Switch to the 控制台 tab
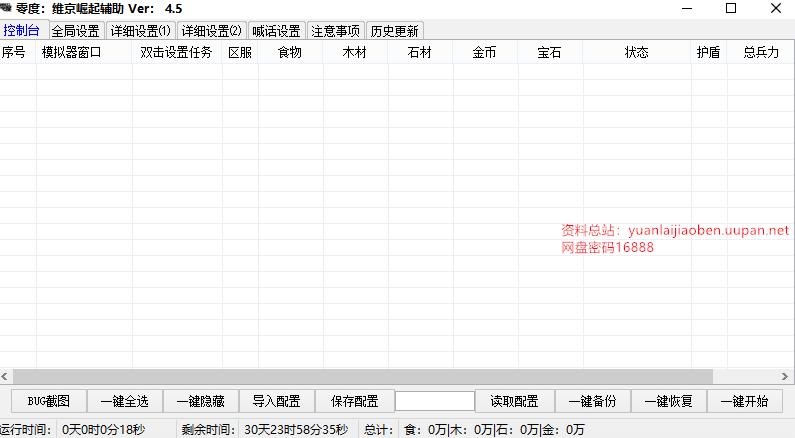 coord(23,30)
